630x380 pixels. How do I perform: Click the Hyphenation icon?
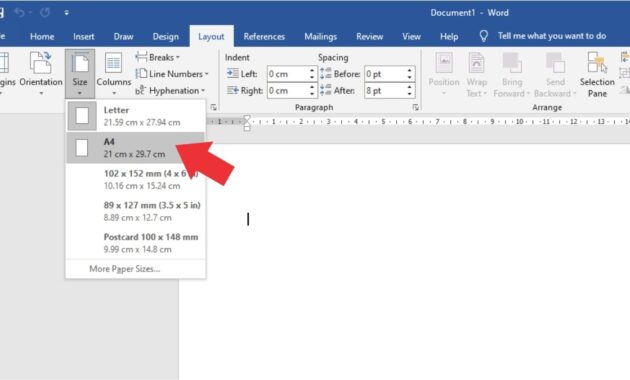(x=140, y=90)
